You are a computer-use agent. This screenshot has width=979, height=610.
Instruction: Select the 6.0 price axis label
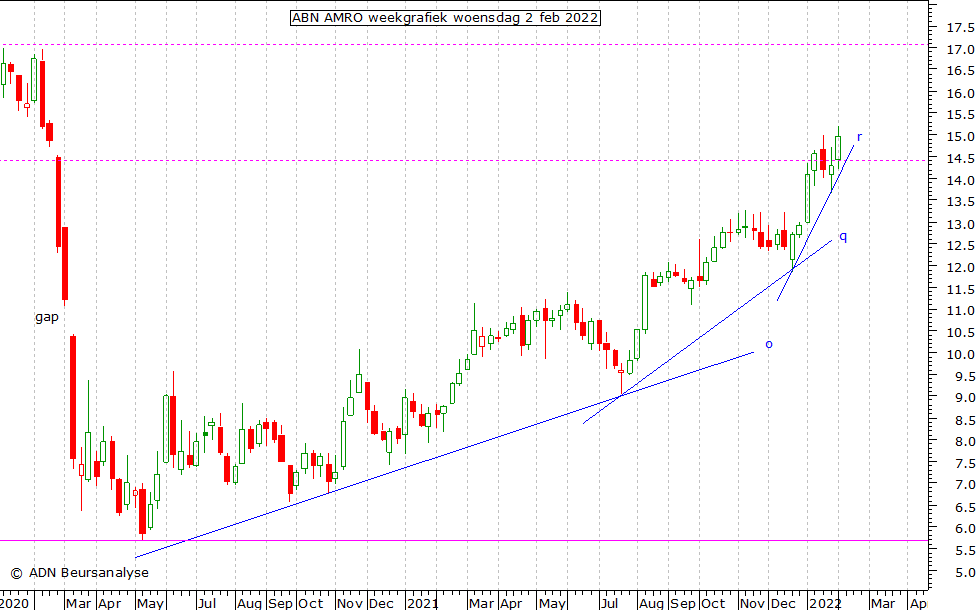(964, 528)
